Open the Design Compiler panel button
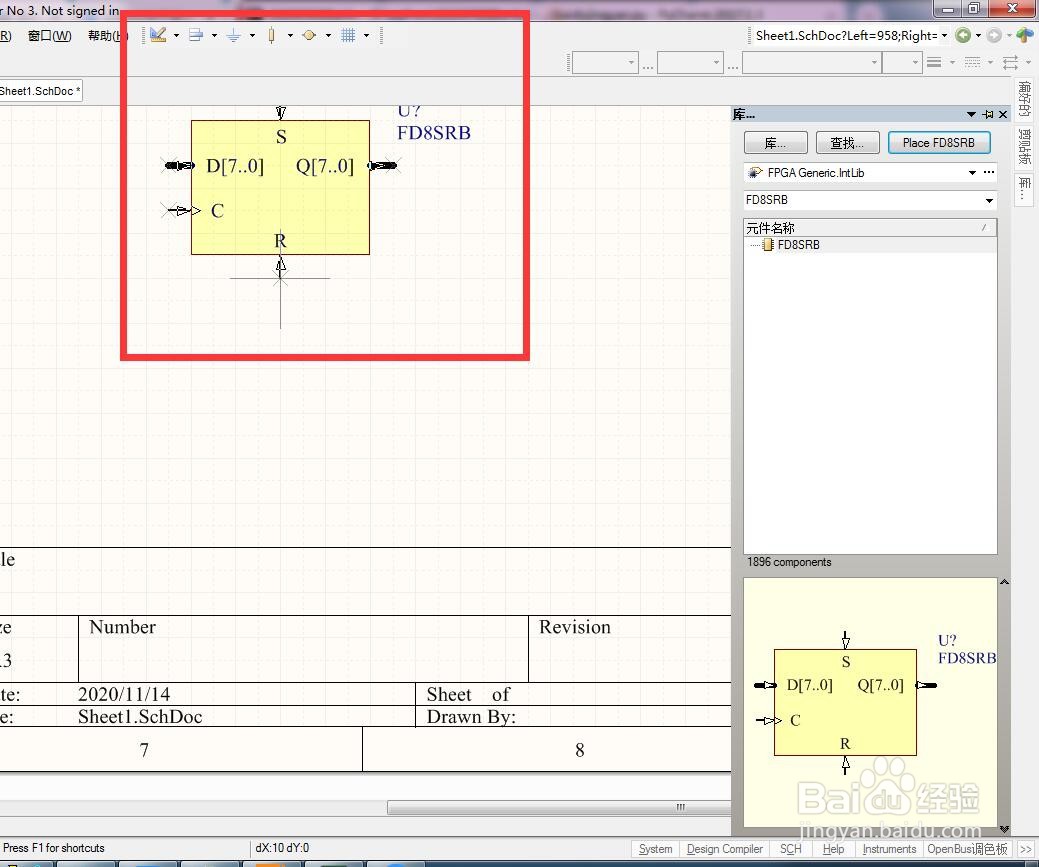The width and height of the screenshot is (1039, 867). 724,849
